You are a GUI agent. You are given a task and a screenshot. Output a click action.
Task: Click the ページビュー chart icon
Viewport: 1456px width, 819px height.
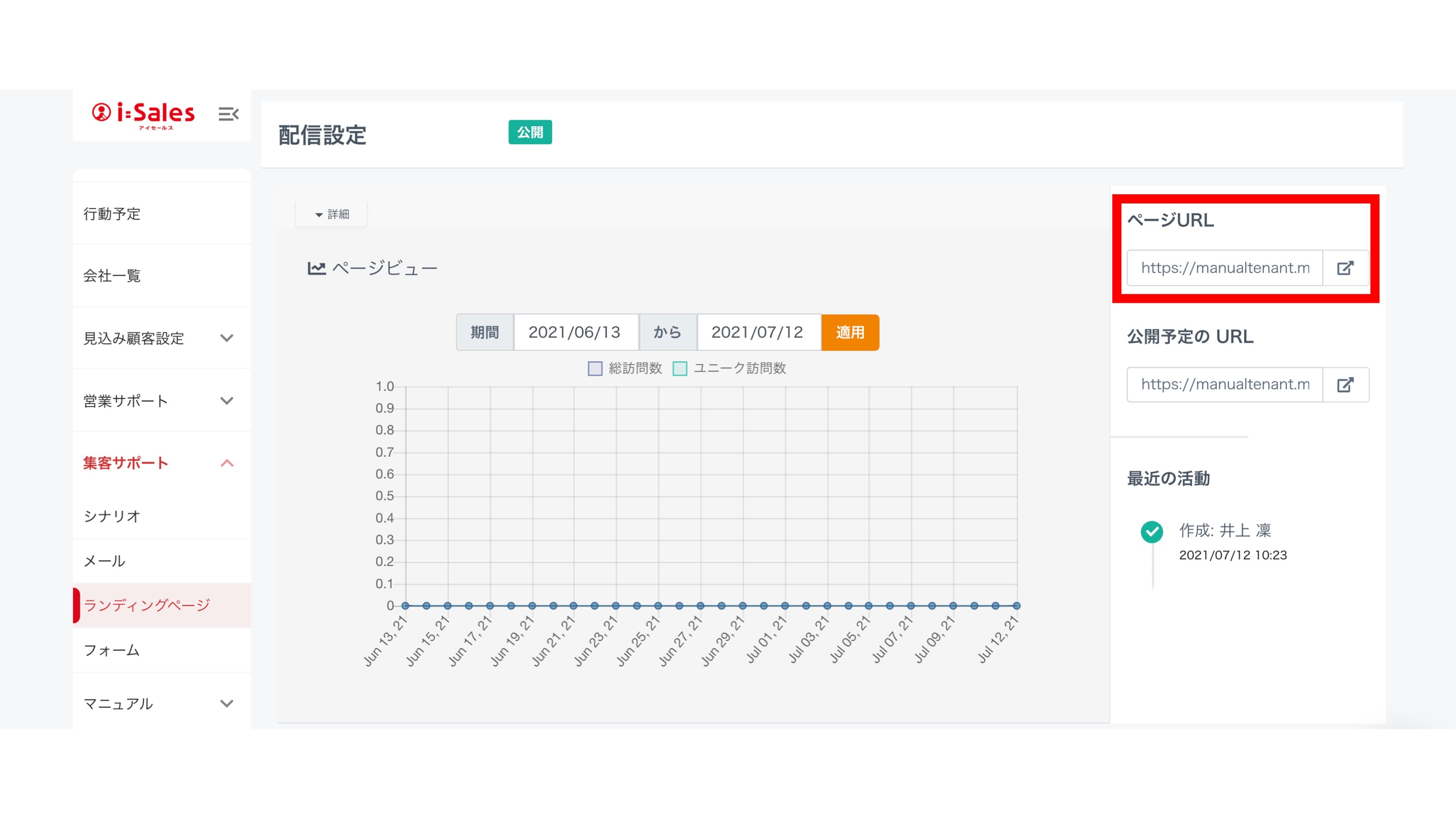pos(317,268)
